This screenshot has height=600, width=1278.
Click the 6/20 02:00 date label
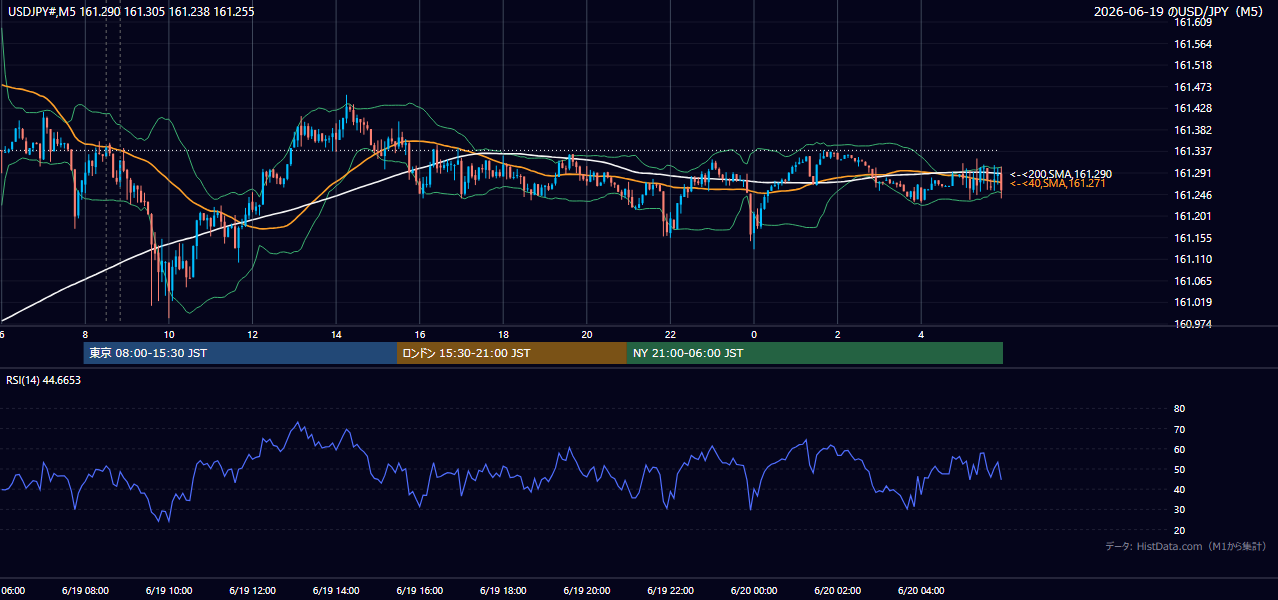(x=837, y=591)
